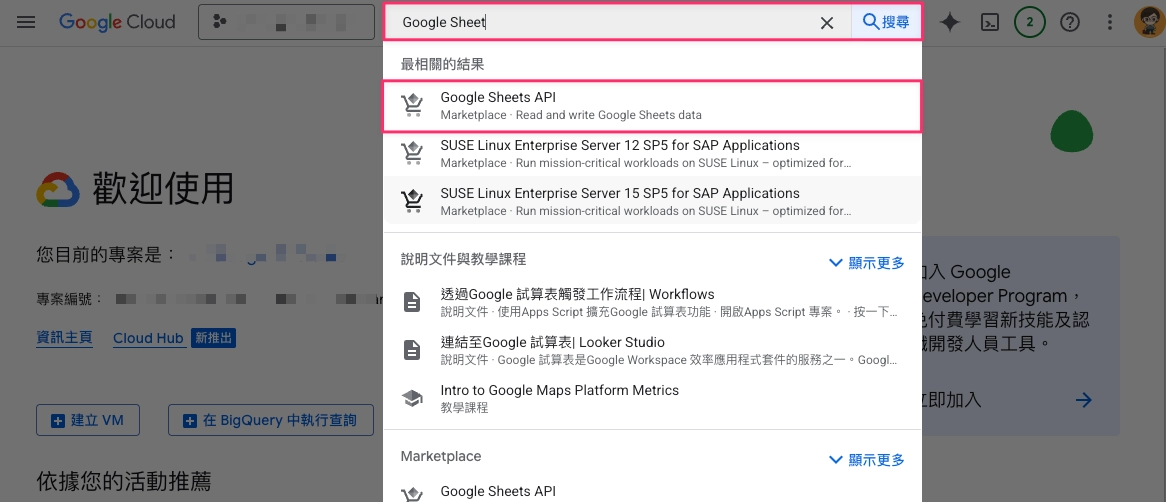Image resolution: width=1166 pixels, height=502 pixels.
Task: Select SUSE Linux Enterprise Server 15 SP5 result
Action: [652, 202]
